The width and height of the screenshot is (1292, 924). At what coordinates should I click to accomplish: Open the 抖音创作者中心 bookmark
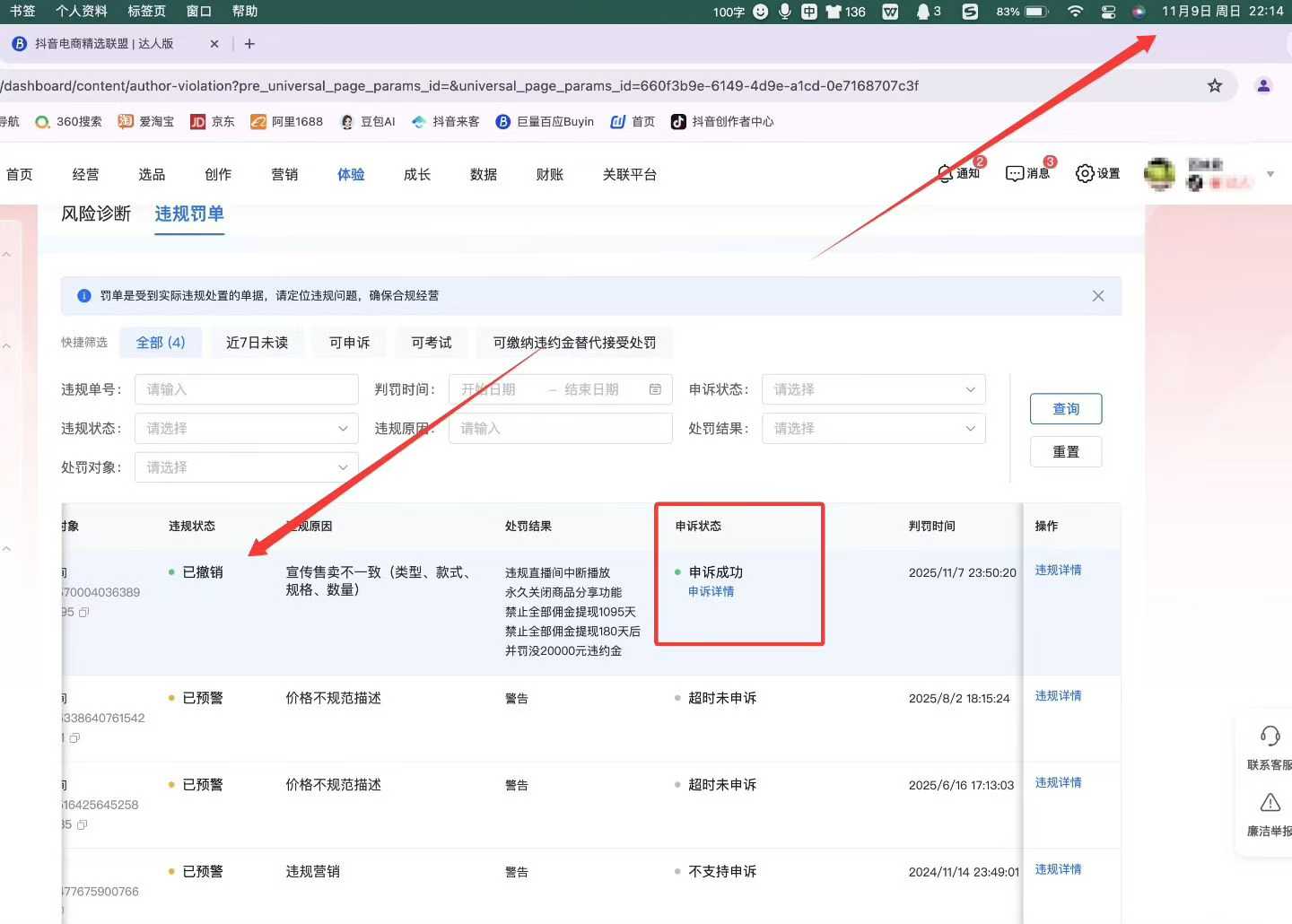pos(722,122)
